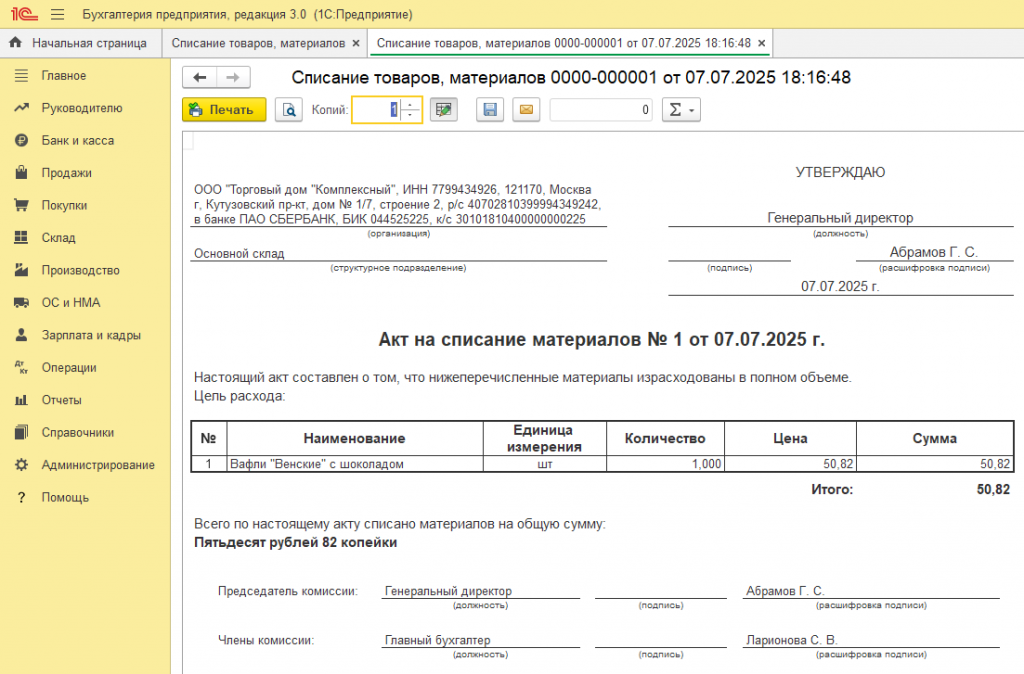Save the document with the floppy disk icon
1024x674 pixels.
(490, 110)
